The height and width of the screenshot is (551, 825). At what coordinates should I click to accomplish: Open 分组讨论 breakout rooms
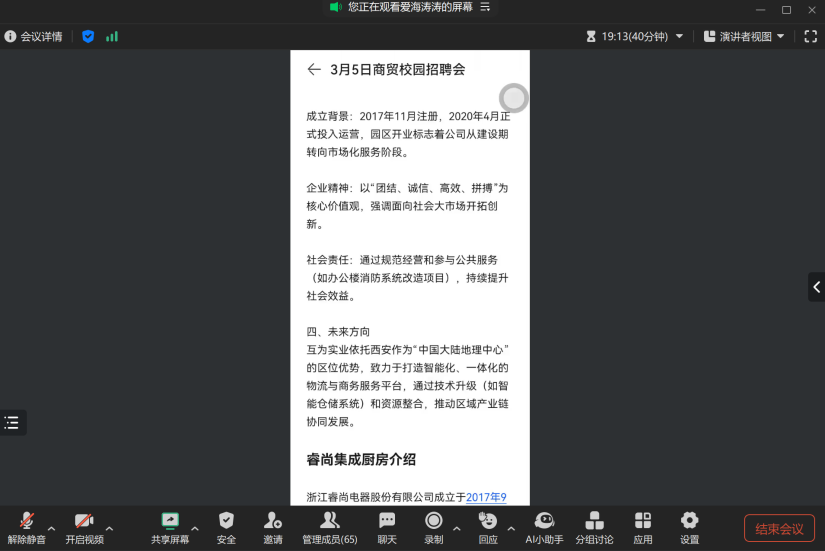pyautogui.click(x=594, y=526)
